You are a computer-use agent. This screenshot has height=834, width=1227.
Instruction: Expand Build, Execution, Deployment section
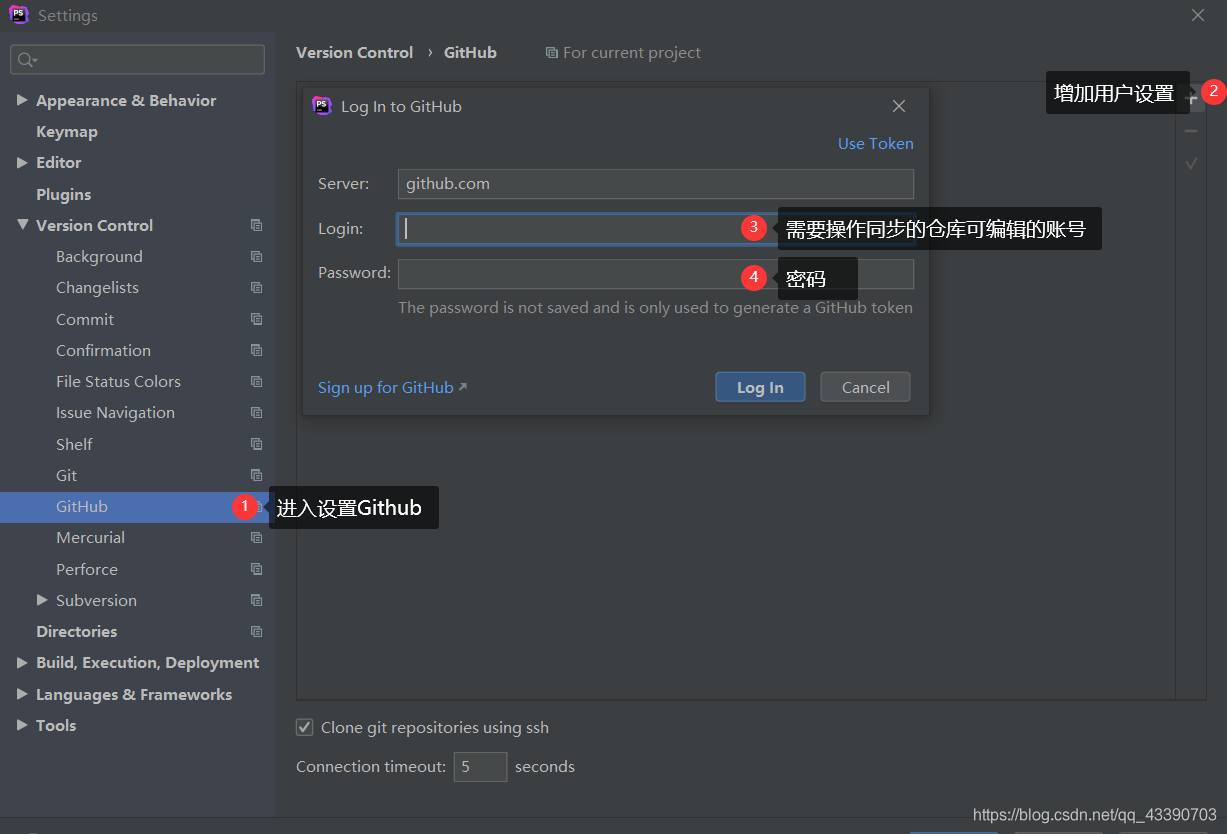tap(22, 662)
